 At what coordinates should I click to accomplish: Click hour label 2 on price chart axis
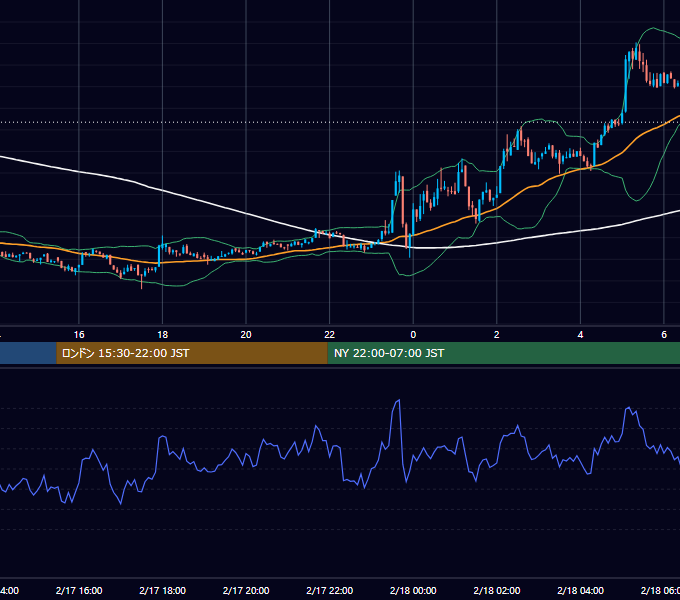pyautogui.click(x=497, y=335)
